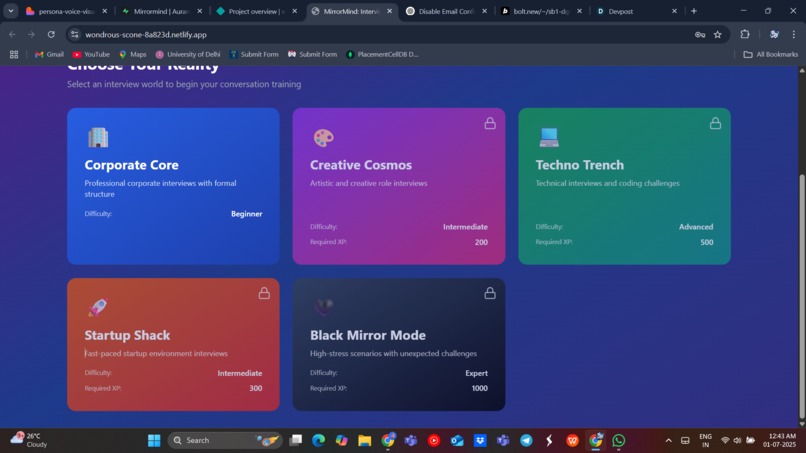The width and height of the screenshot is (806, 453).
Task: Open Telegram from the taskbar
Action: coord(526,440)
